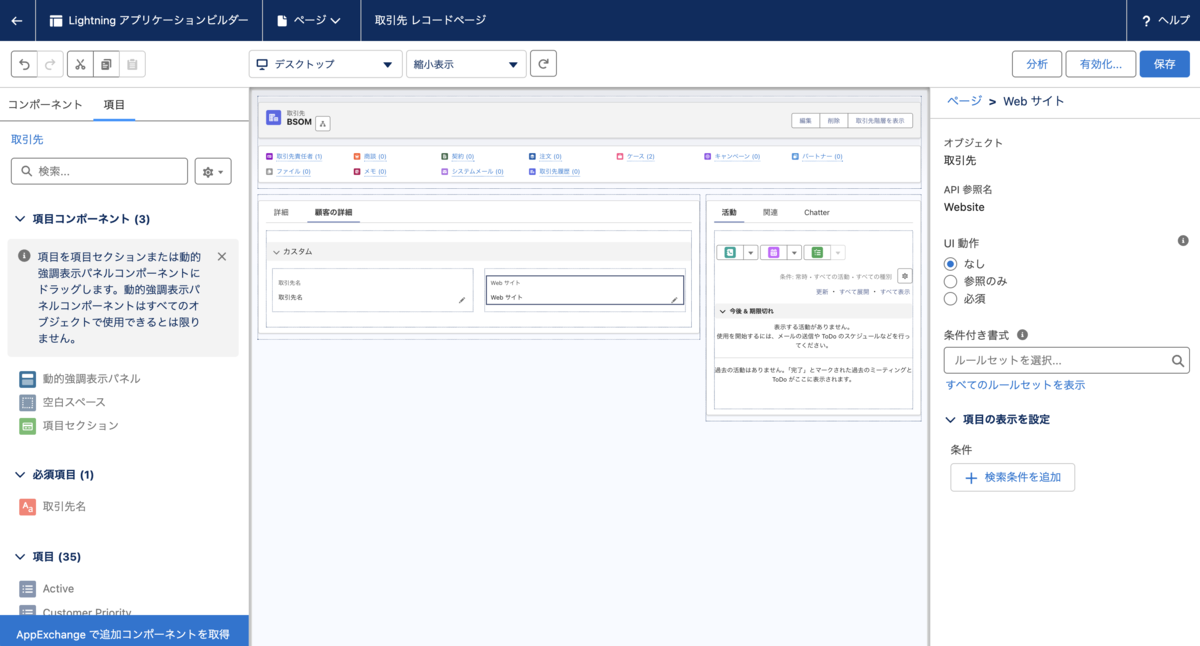The image size is (1200, 646).
Task: Click the ページ breadcrumb link
Action: click(964, 101)
